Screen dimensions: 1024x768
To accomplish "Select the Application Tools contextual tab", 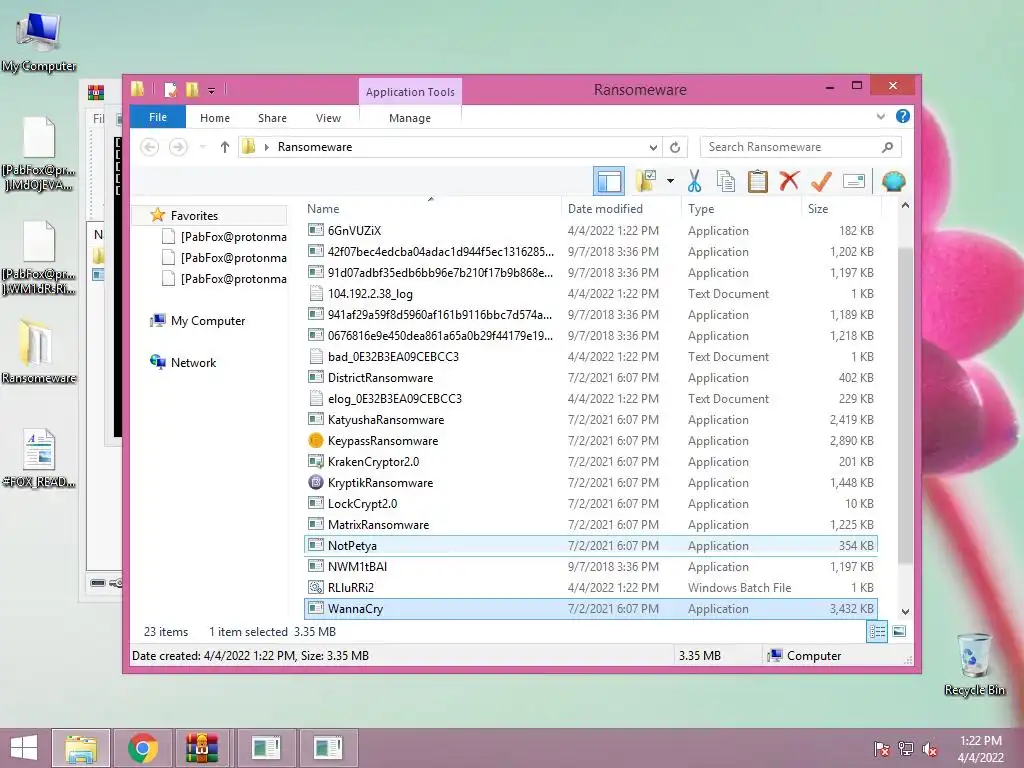I will [x=410, y=92].
